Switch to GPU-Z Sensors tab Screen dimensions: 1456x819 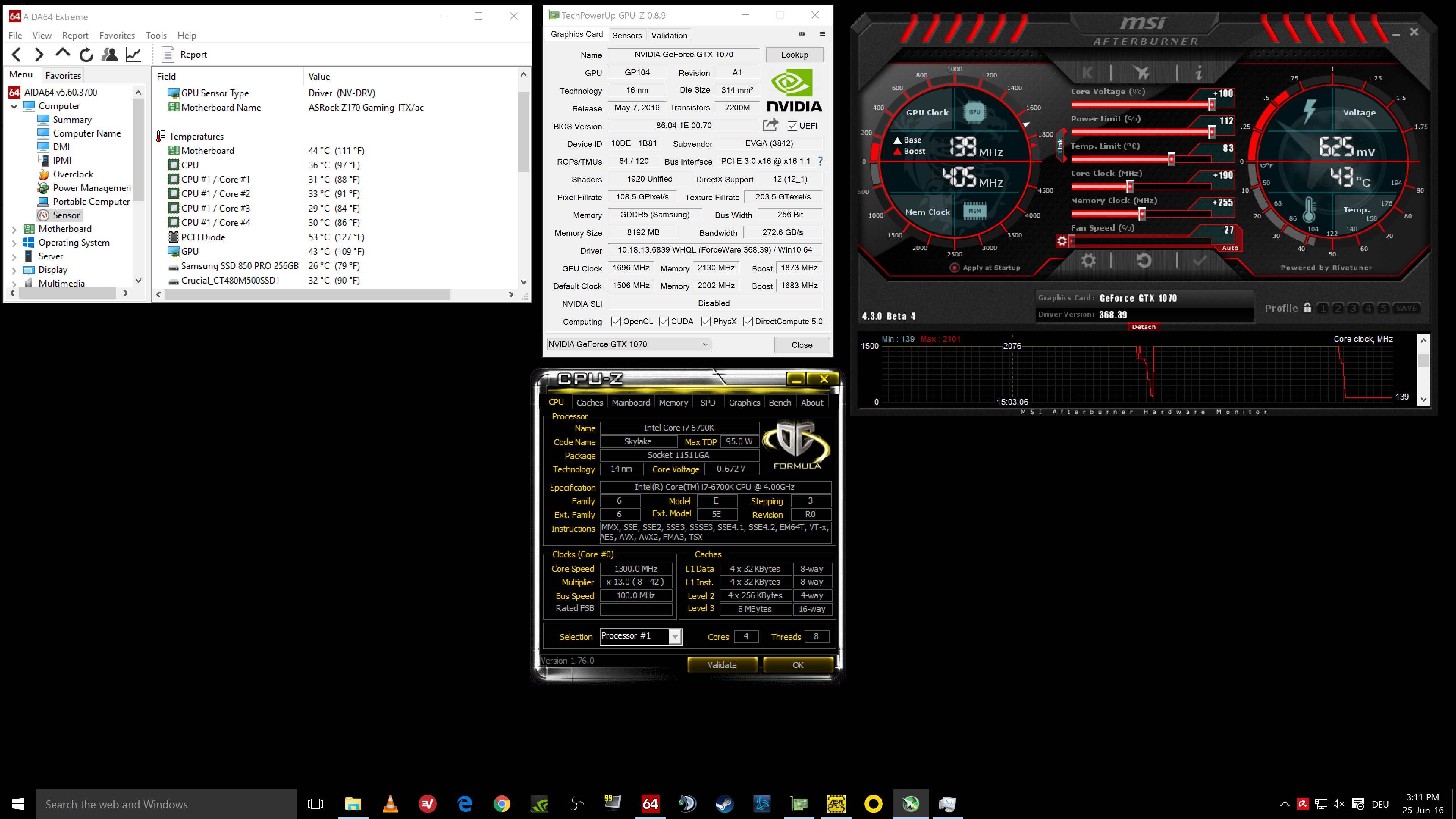[x=627, y=35]
